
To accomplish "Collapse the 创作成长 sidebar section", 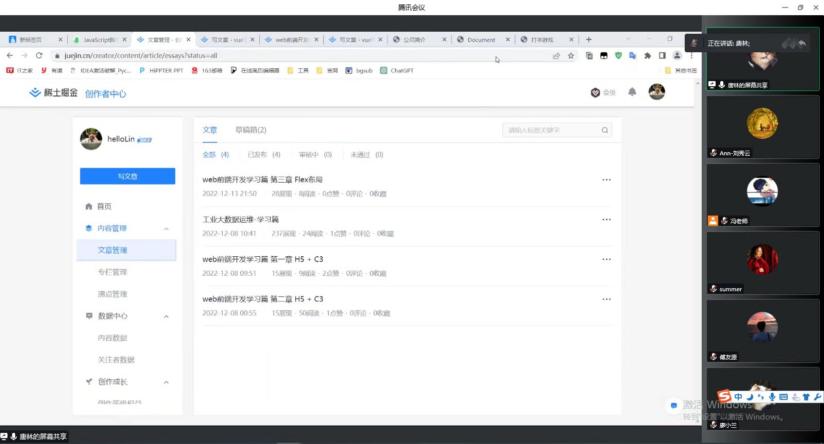I will pyautogui.click(x=166, y=381).
